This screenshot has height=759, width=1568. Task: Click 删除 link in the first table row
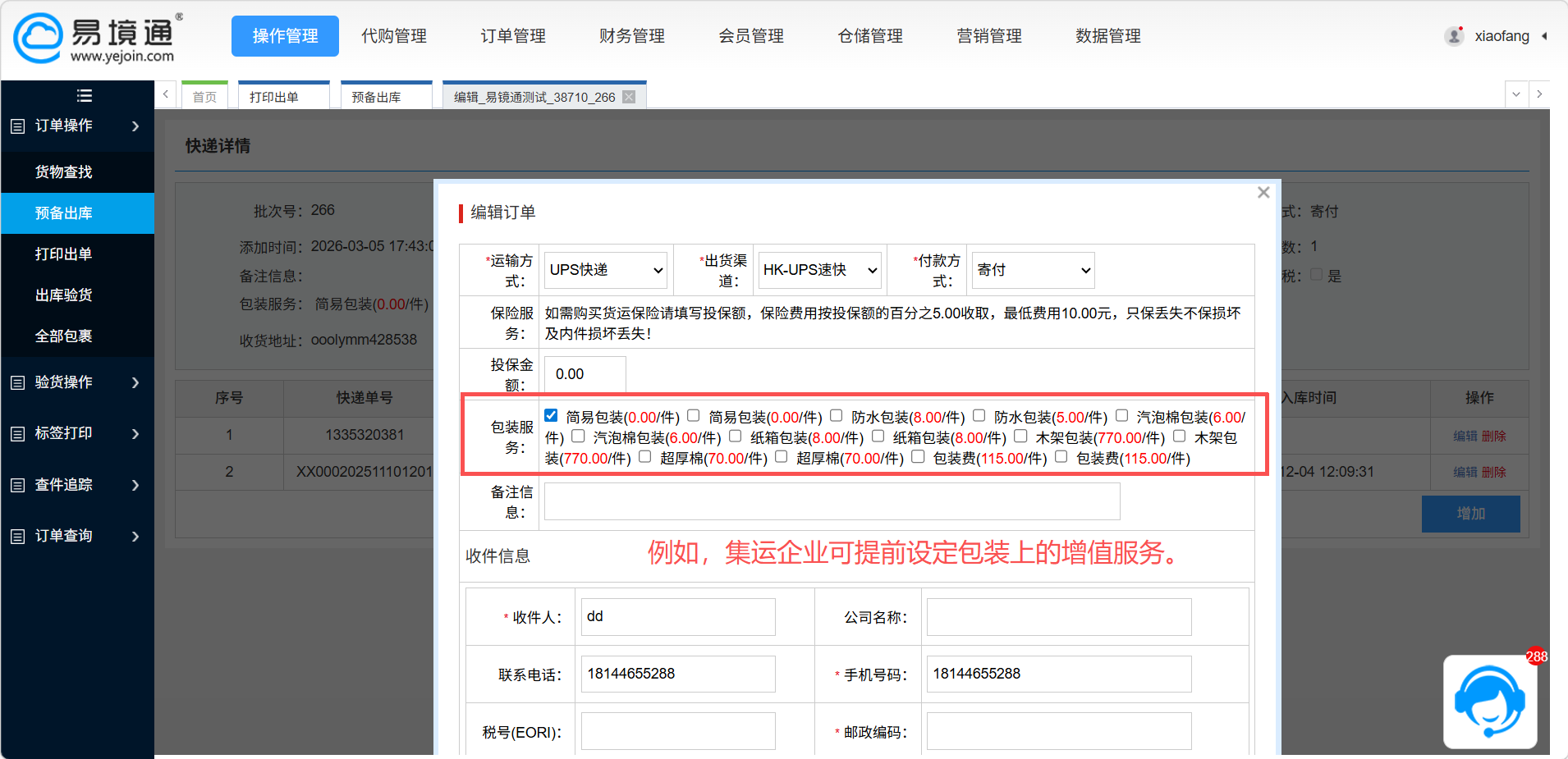tap(1493, 436)
